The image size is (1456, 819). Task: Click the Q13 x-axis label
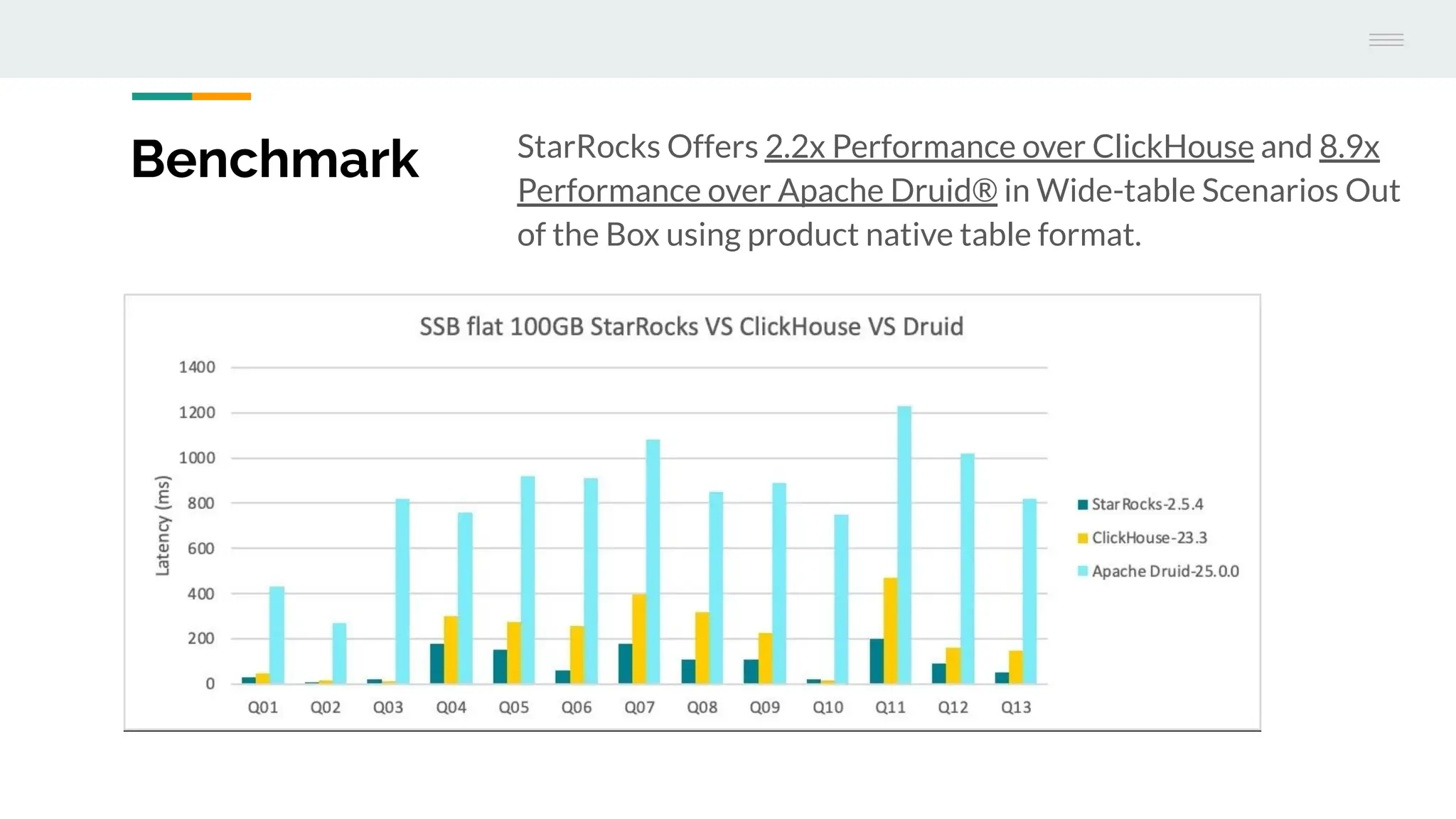tap(1016, 707)
